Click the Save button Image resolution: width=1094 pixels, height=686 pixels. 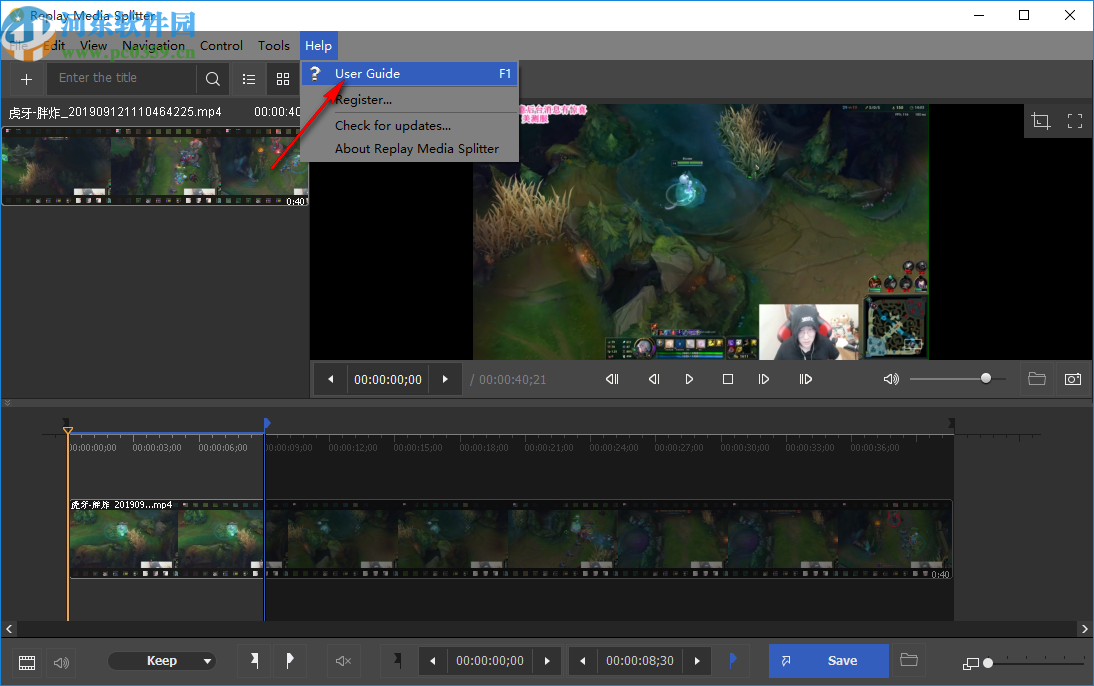(829, 660)
